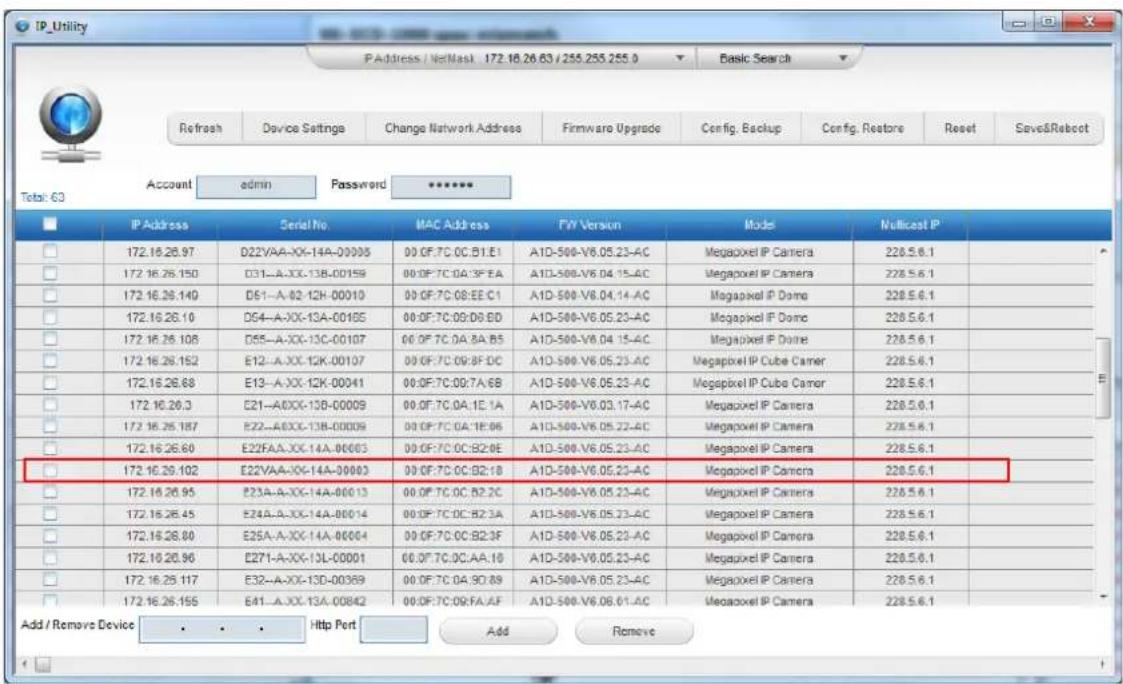Click the Account input field
The width and height of the screenshot is (1123, 684).
256,186
